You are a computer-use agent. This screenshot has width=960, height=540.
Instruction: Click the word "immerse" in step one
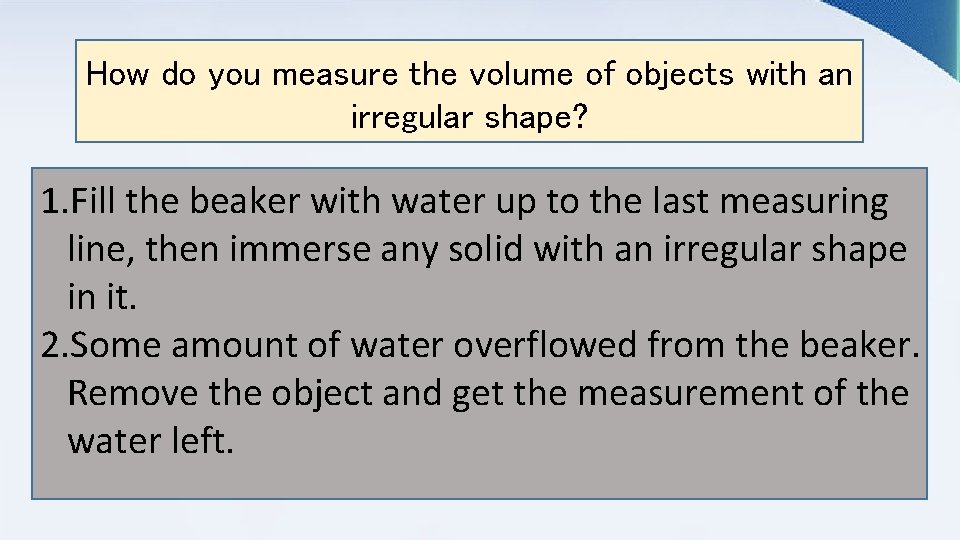click(300, 249)
